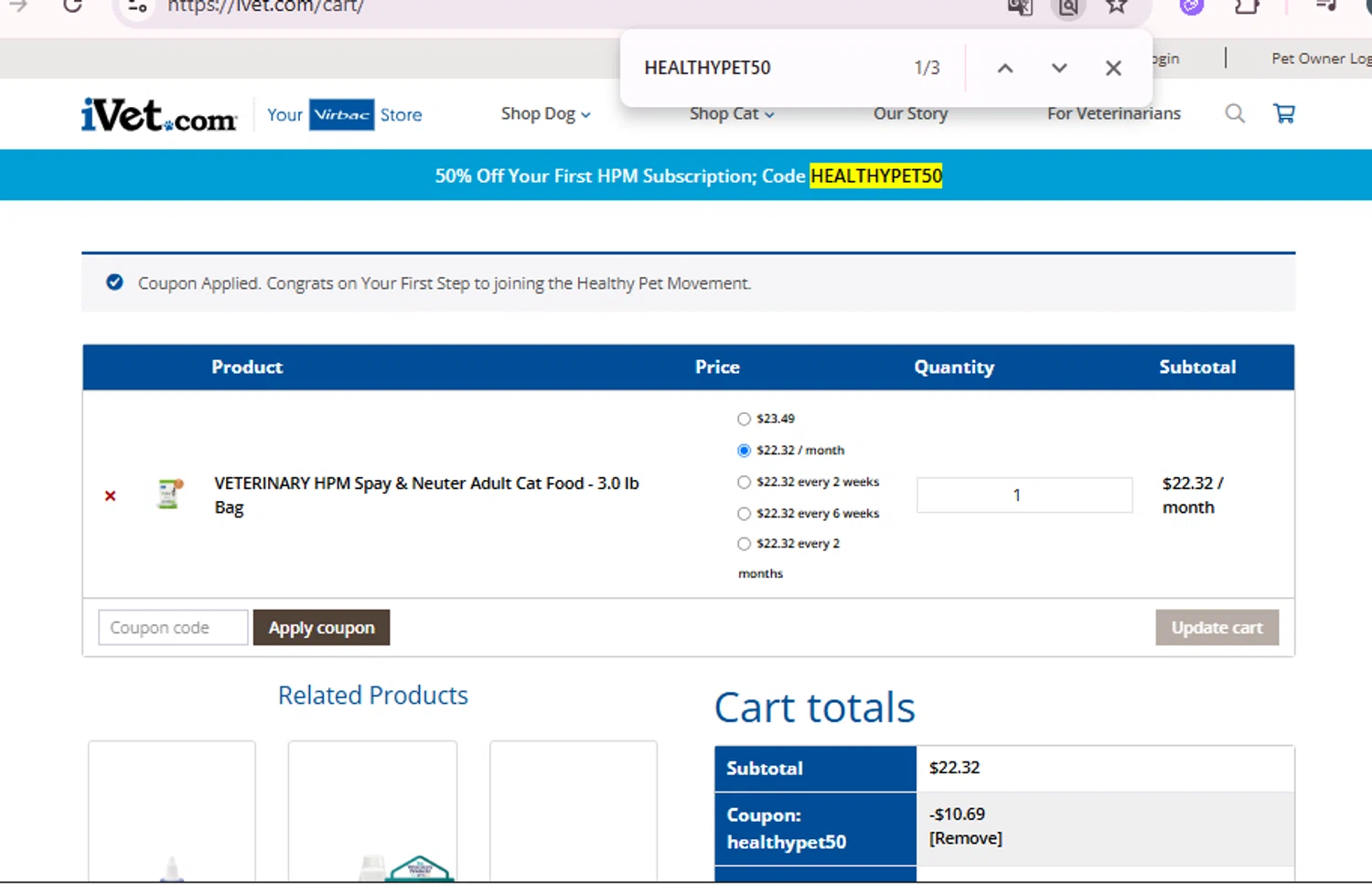View site information icon beside the URL
Viewport: 1372px width, 884px height.
[x=138, y=6]
